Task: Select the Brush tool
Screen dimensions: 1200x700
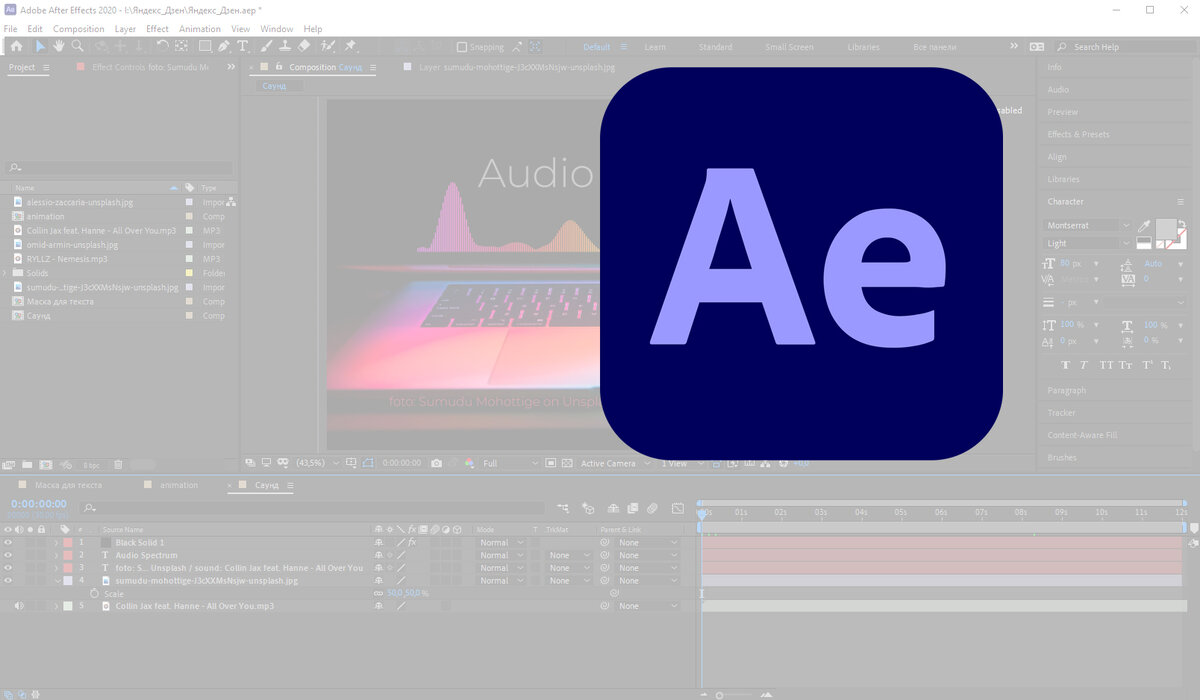Action: [268, 46]
